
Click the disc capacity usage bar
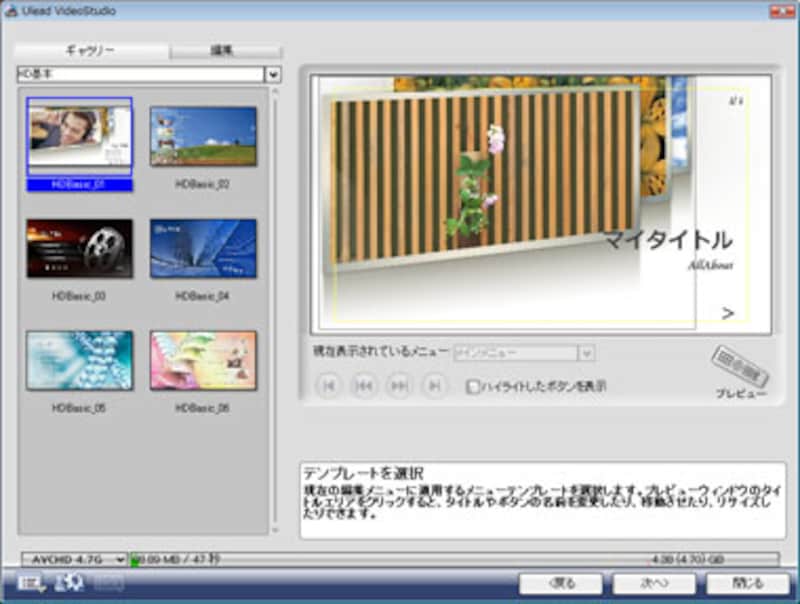pyautogui.click(x=454, y=560)
